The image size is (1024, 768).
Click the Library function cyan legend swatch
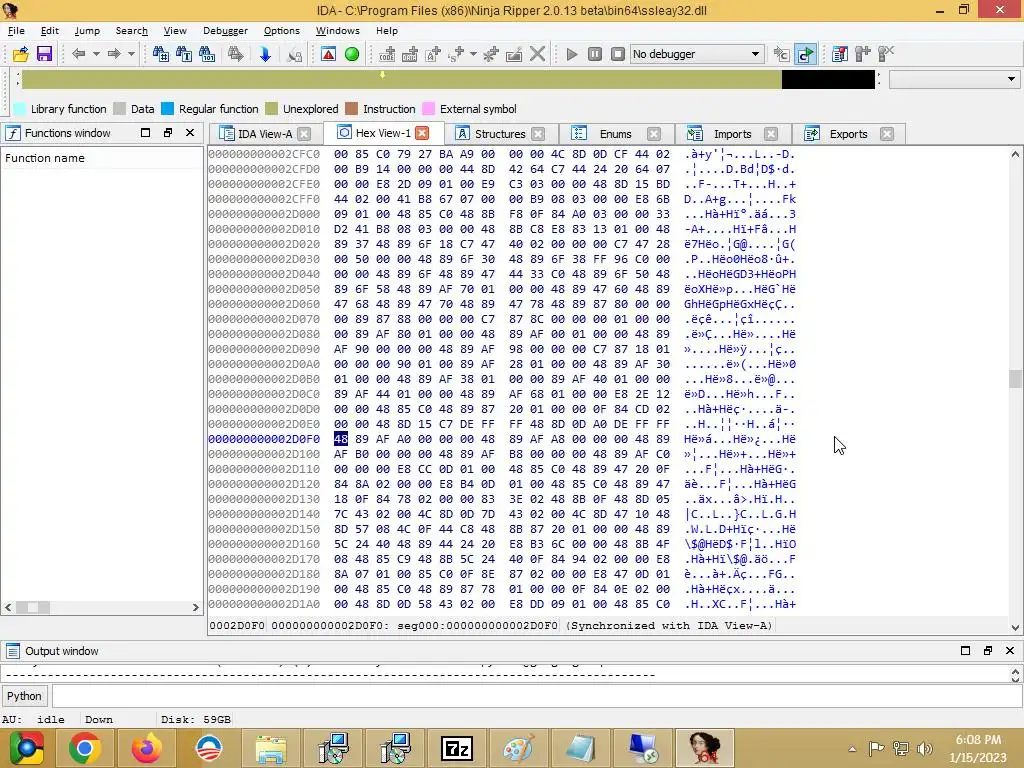coord(20,109)
